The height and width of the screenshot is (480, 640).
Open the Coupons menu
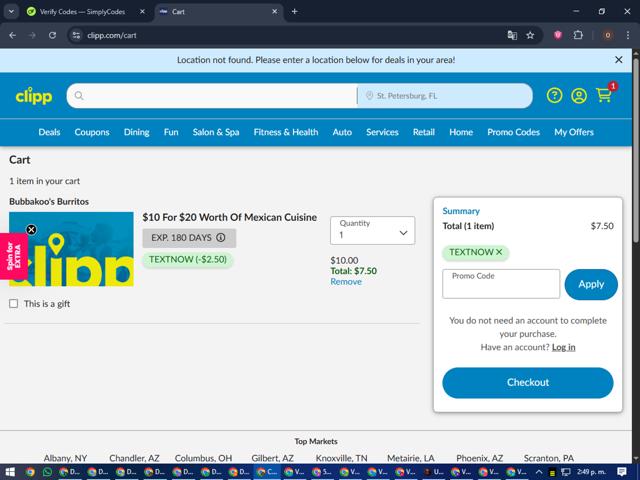click(x=92, y=132)
